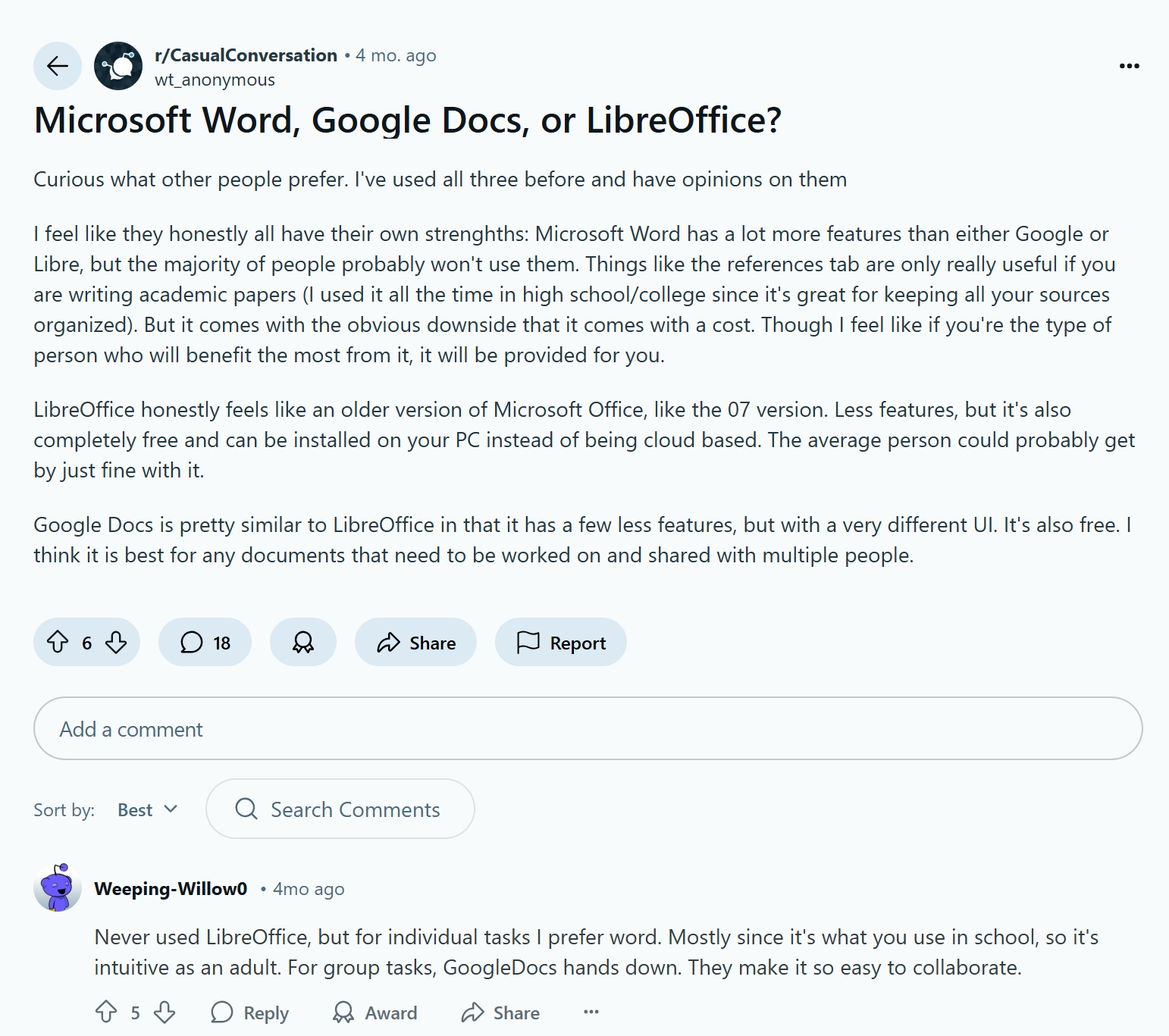This screenshot has height=1036, width=1169.
Task: Open more options on Weeping-Willow0's comment
Action: [x=591, y=1012]
